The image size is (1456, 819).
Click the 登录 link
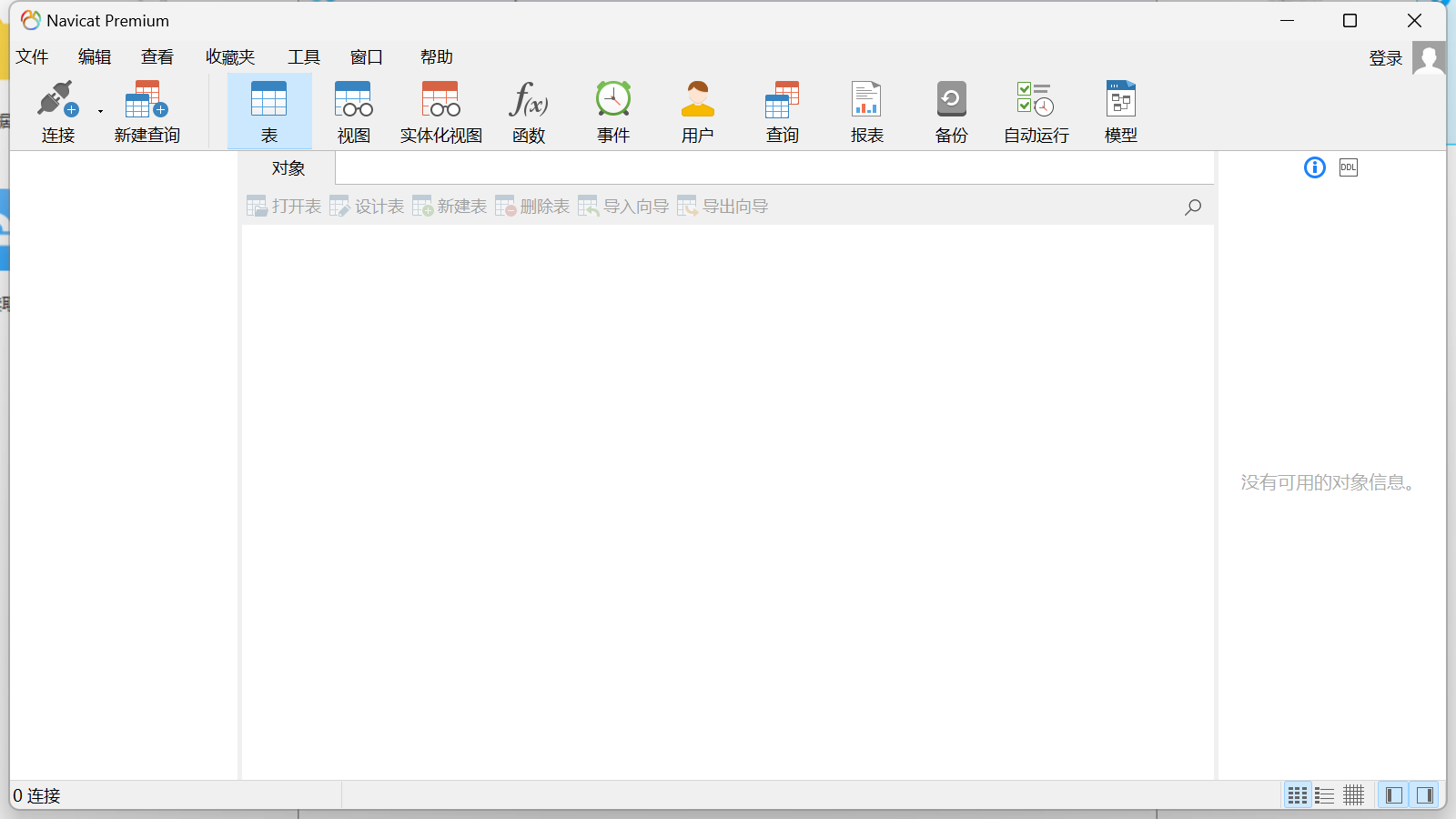[1386, 58]
